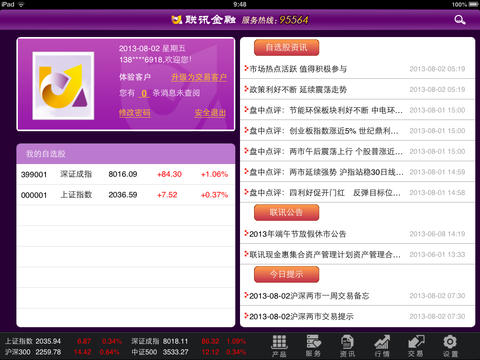Click 修改密码 change password link
The image size is (480, 360).
tap(134, 113)
